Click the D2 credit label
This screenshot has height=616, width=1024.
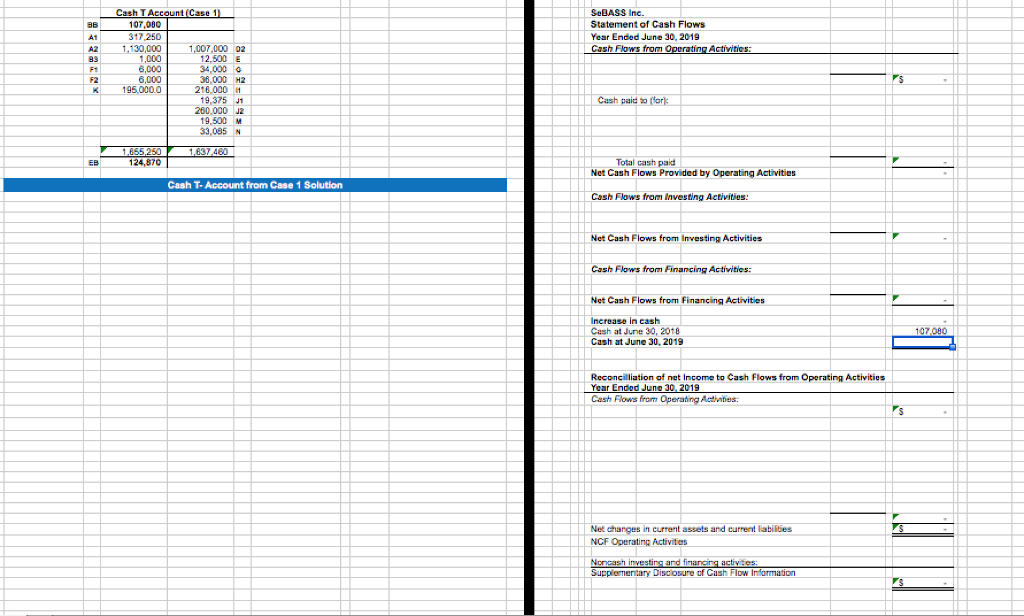pyautogui.click(x=240, y=49)
